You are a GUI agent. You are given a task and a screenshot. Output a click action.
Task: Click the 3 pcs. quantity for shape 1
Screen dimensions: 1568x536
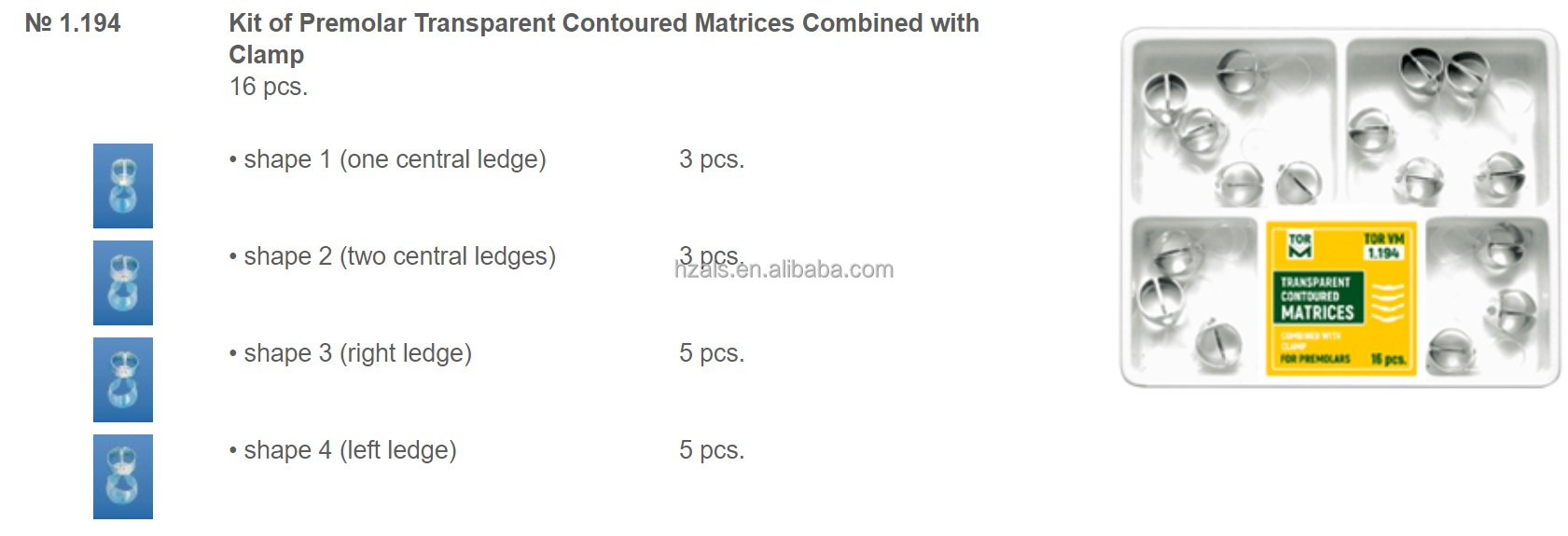712,159
